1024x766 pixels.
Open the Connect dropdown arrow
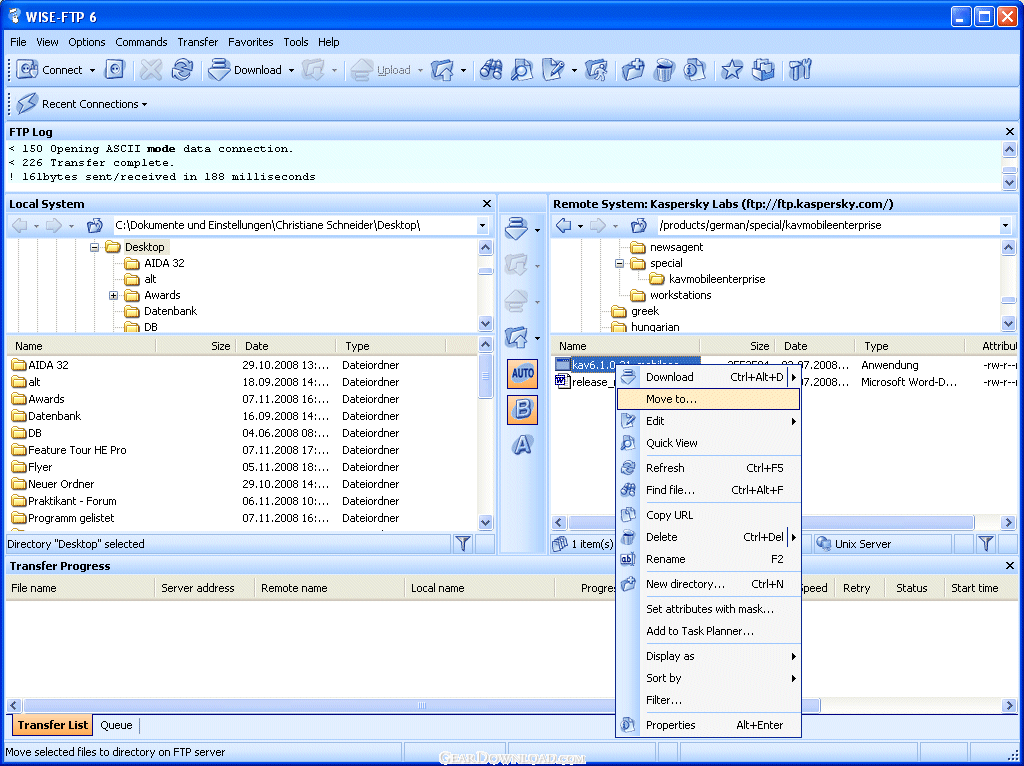(92, 70)
